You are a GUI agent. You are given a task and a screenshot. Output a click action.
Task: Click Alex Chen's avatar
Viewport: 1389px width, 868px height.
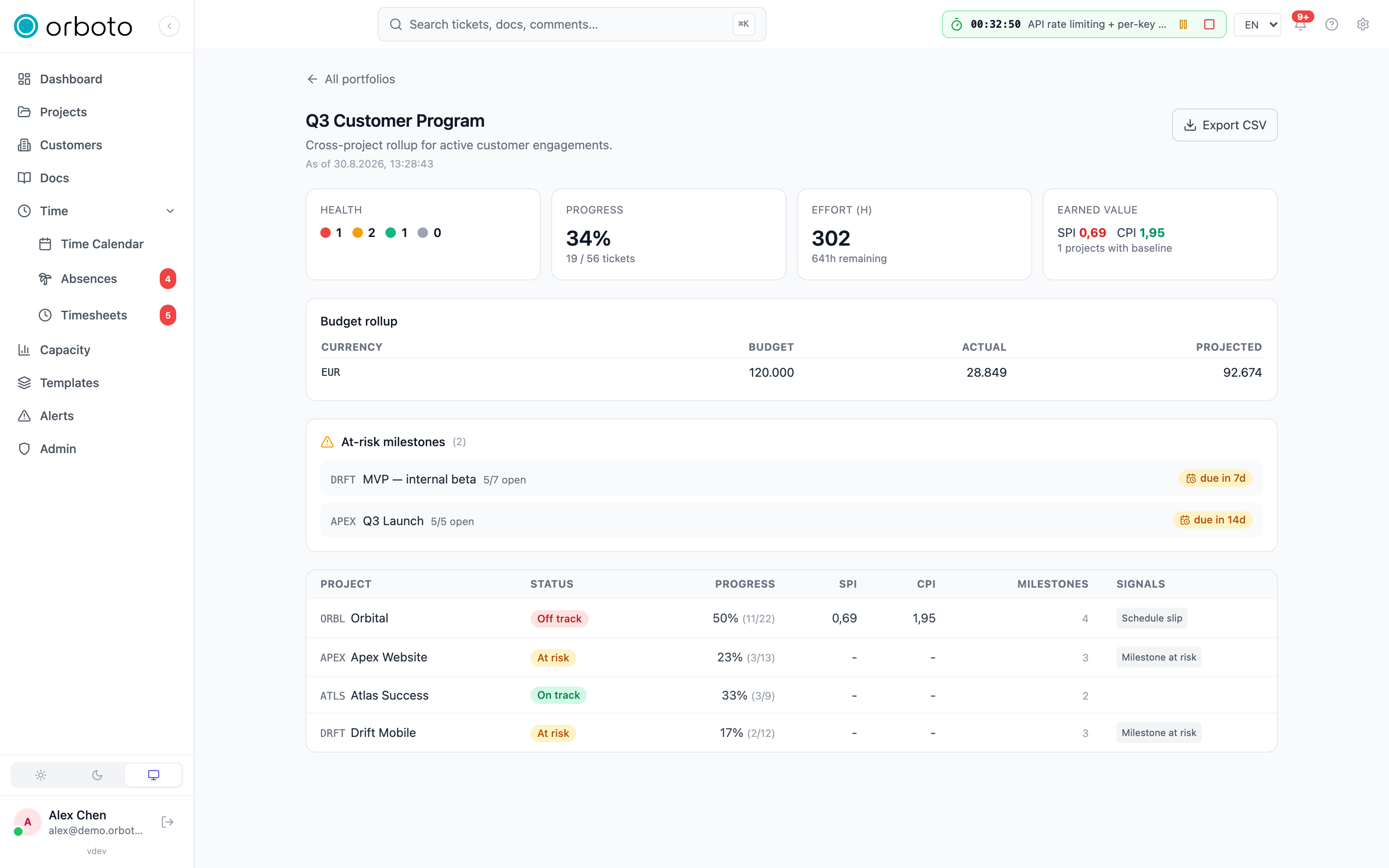point(27,822)
